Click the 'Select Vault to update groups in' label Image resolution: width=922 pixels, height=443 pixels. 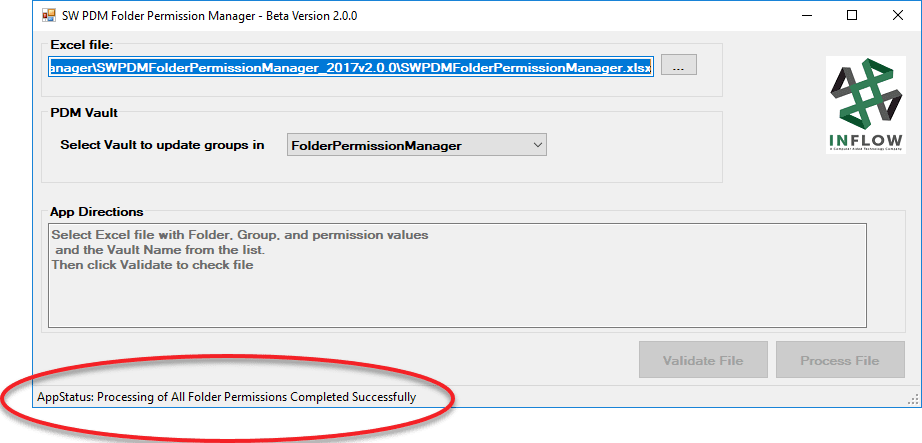click(162, 145)
